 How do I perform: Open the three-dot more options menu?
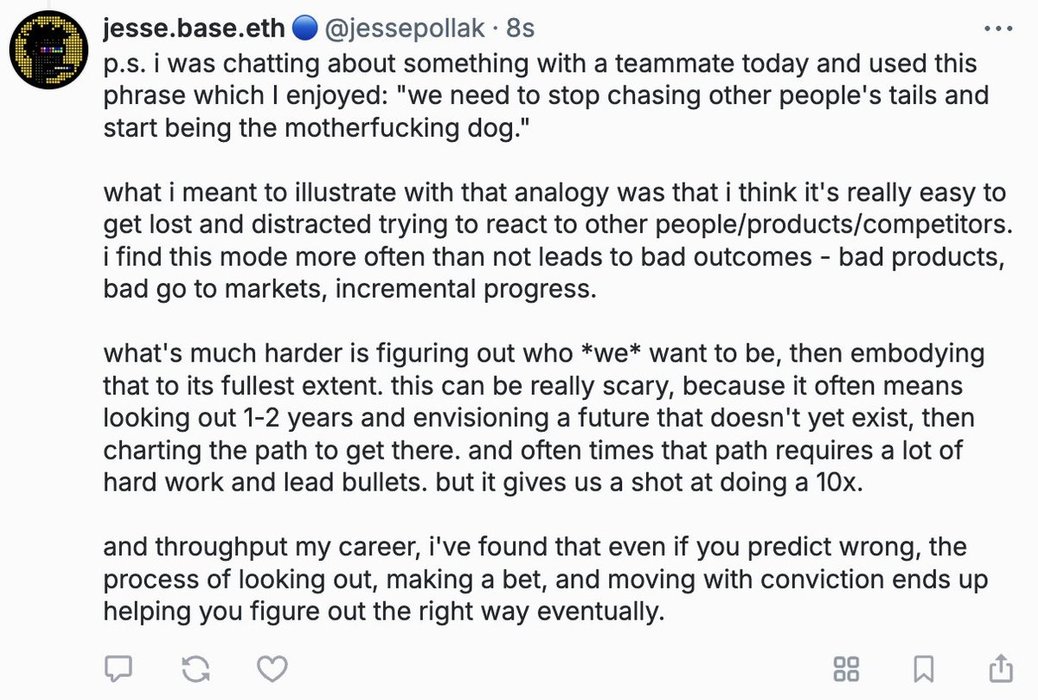click(x=998, y=28)
